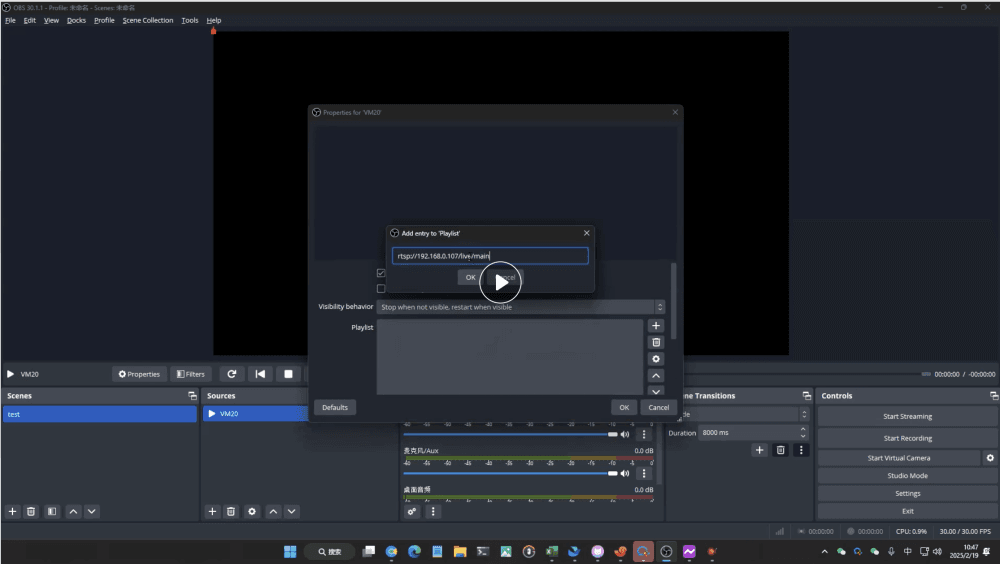Open the Audio Mixer menu dots beside the gears
1000x564 pixels.
pos(433,511)
